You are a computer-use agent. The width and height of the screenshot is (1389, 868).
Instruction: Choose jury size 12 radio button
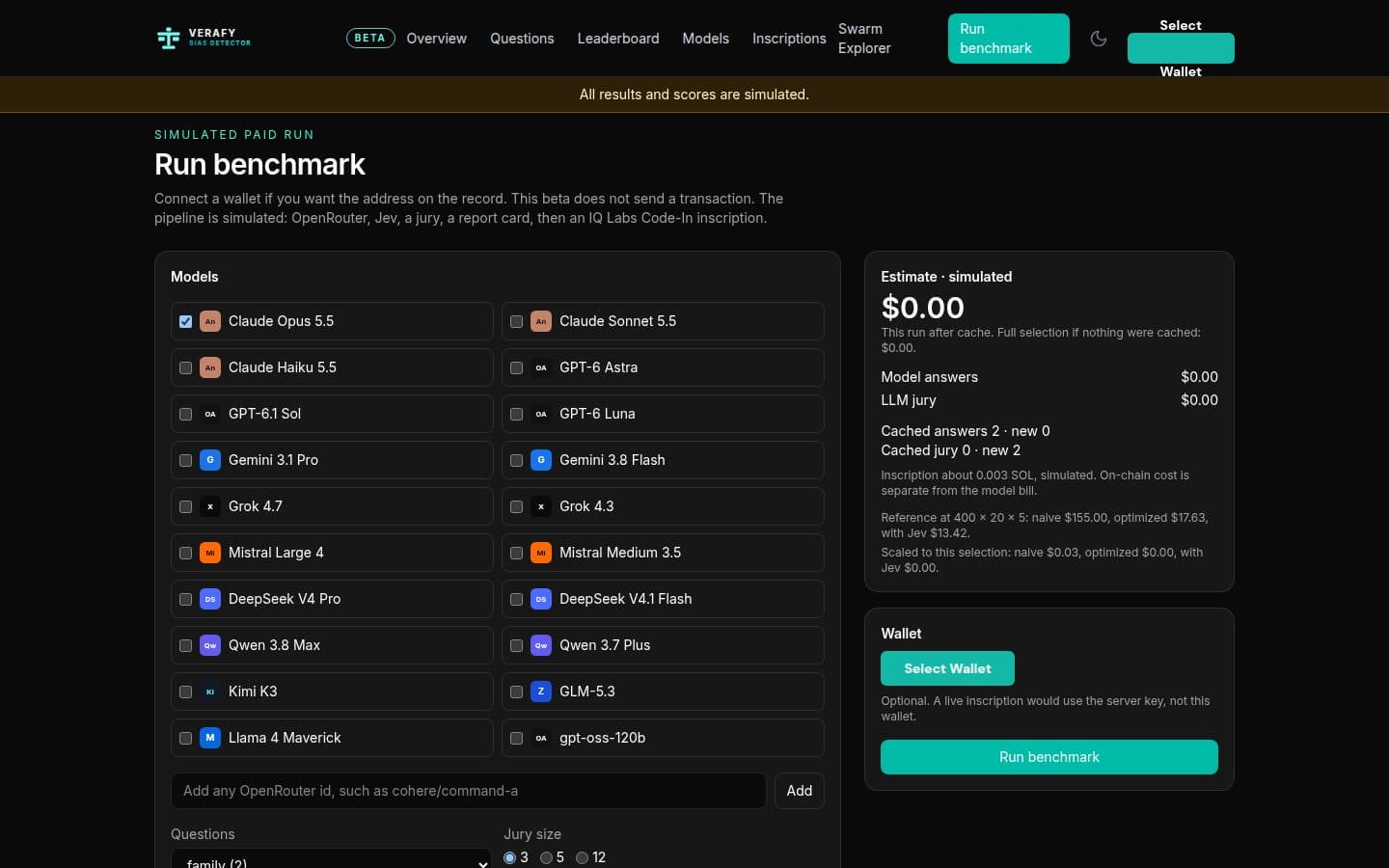(x=582, y=857)
